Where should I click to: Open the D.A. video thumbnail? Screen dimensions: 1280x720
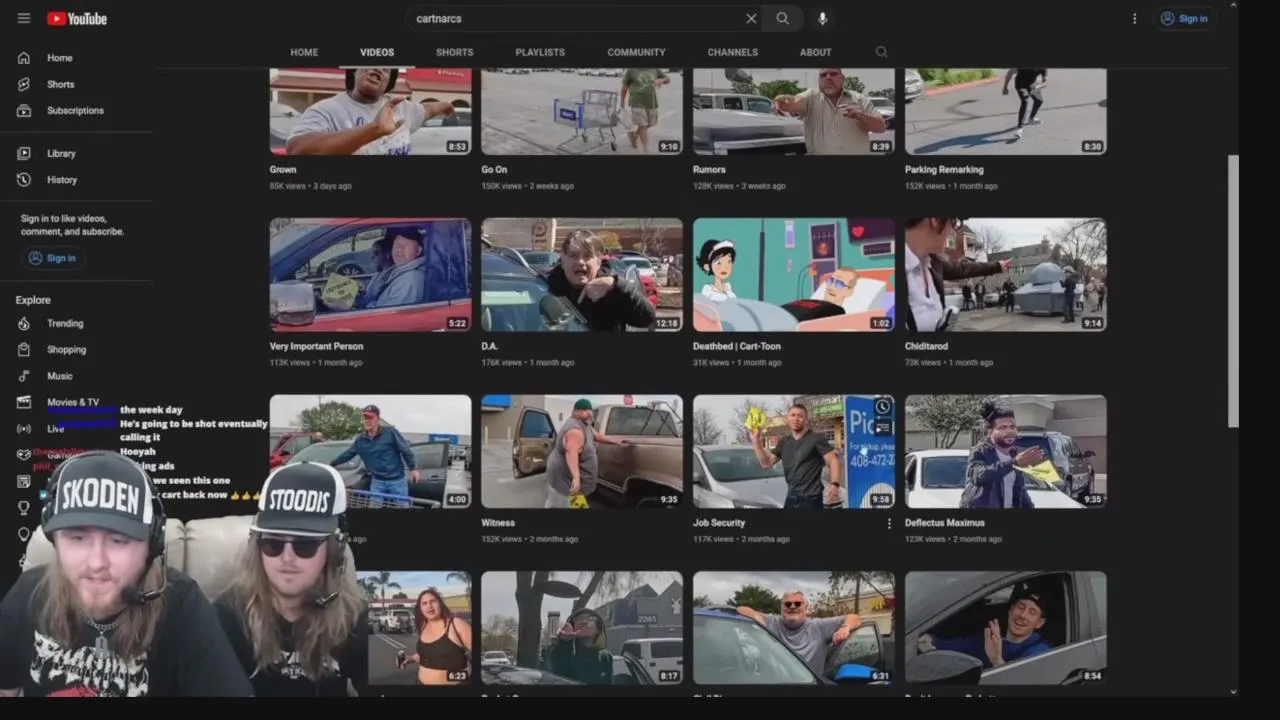point(582,274)
